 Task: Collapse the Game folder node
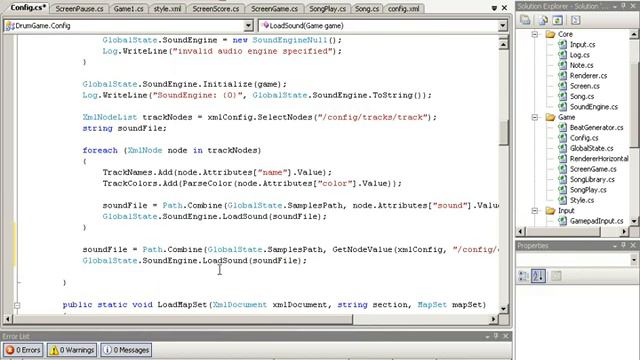pyautogui.click(x=535, y=117)
